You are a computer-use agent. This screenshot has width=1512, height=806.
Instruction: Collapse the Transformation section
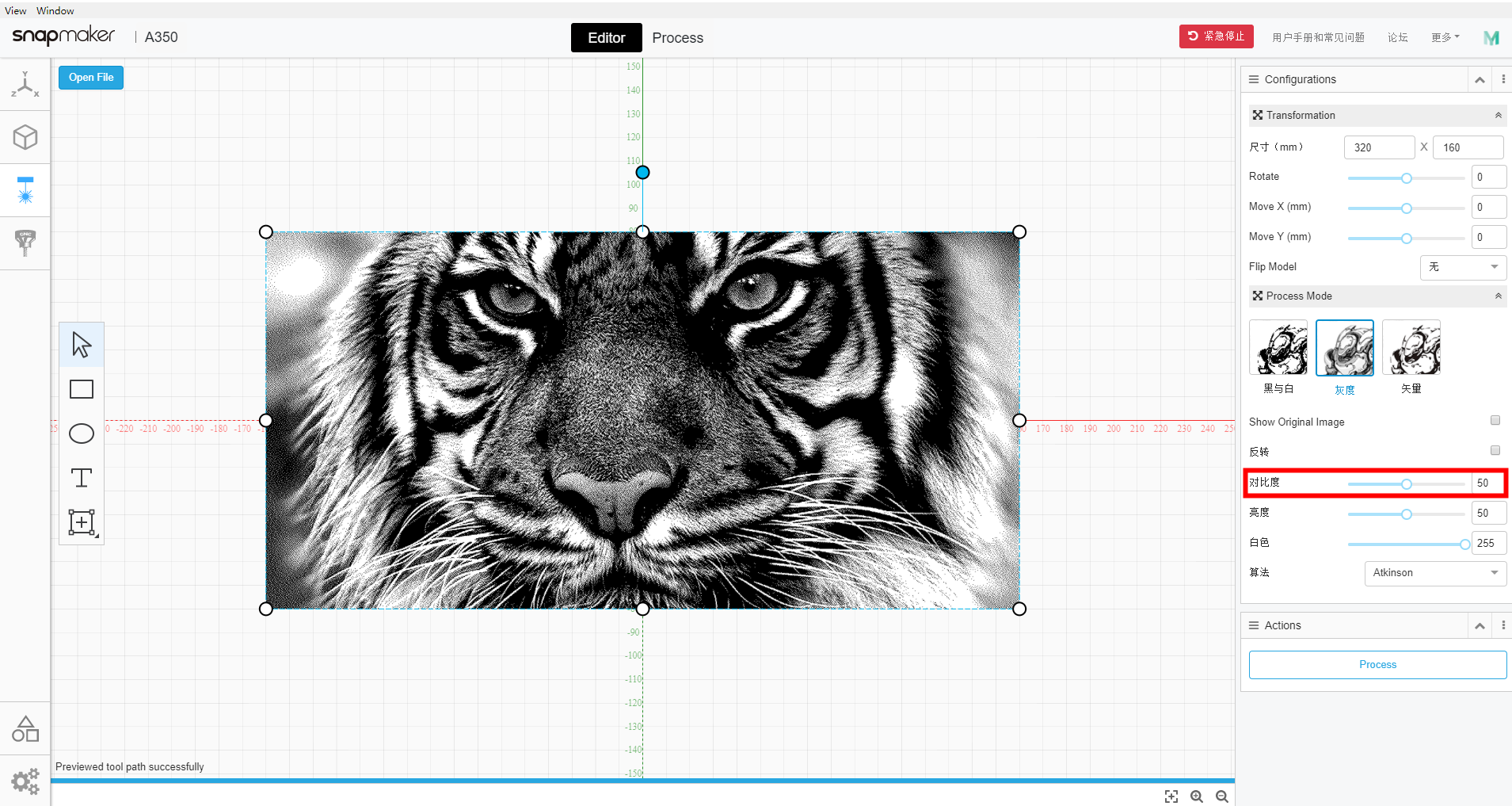1498,116
